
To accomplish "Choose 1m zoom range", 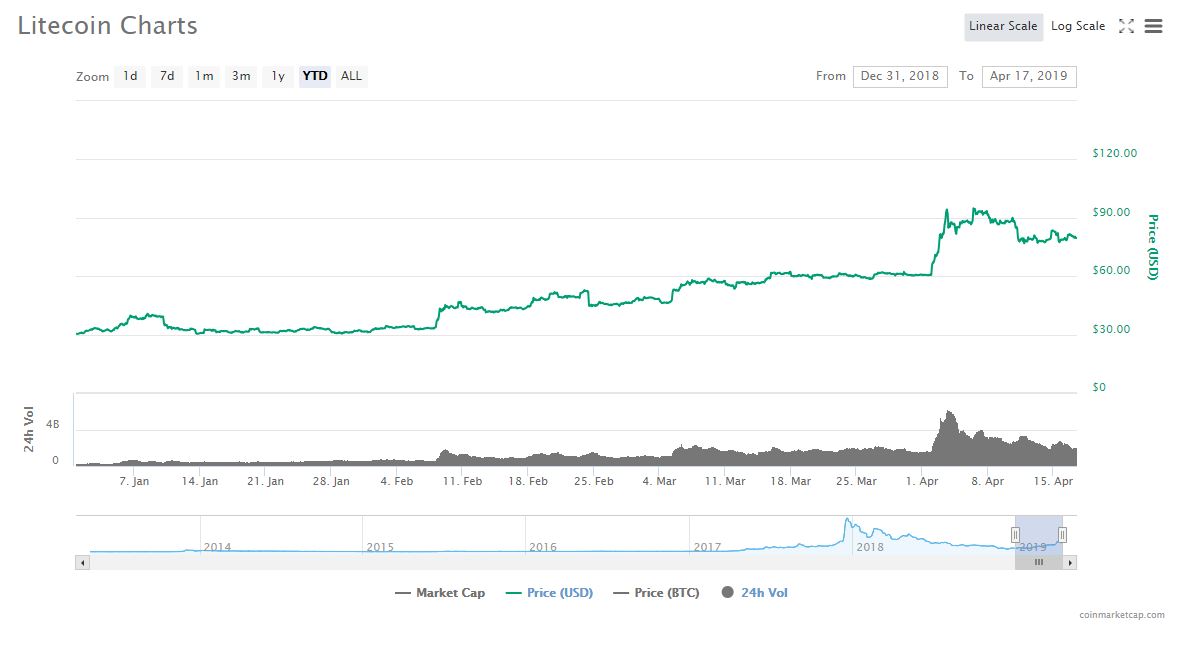I will 204,76.
